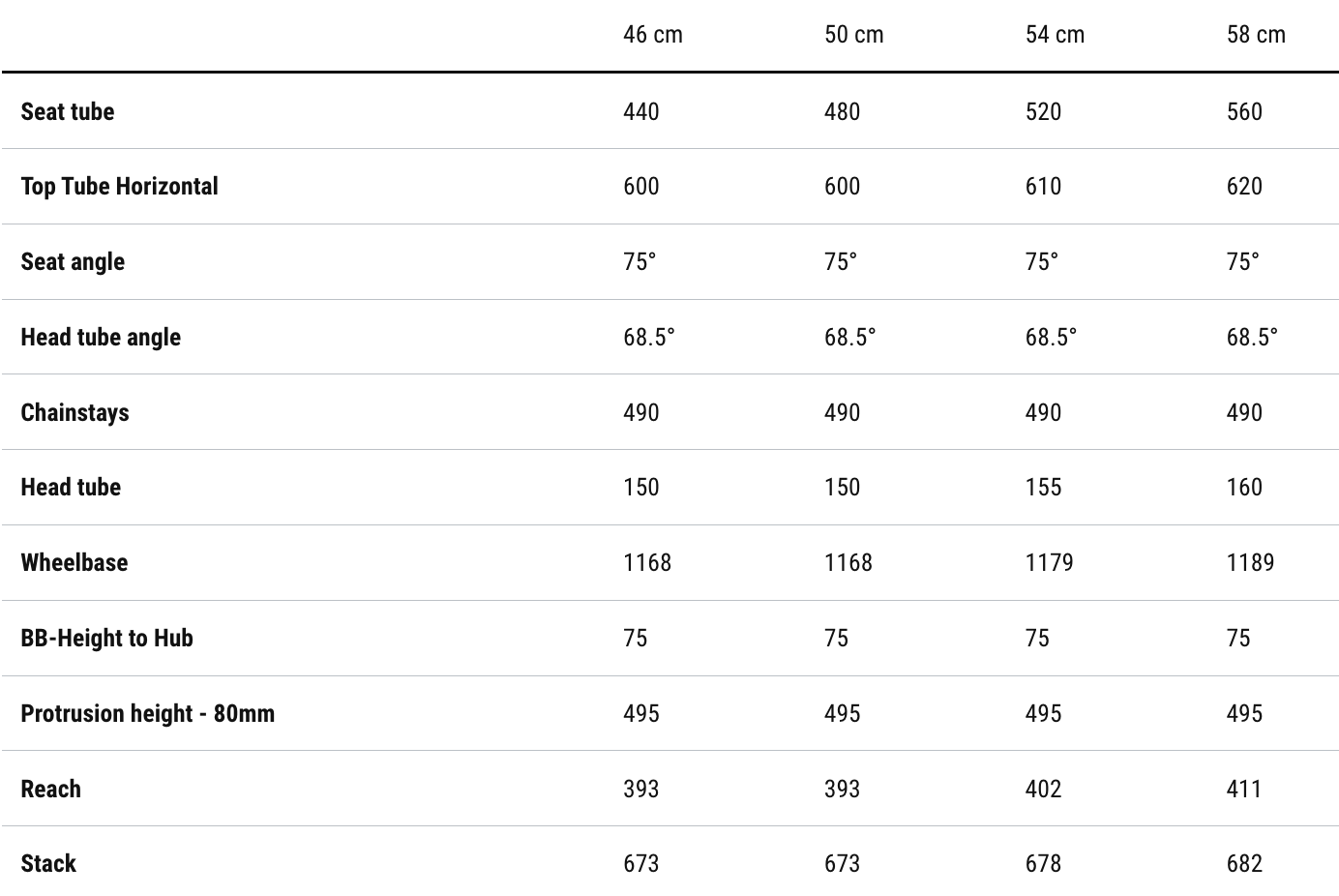The width and height of the screenshot is (1339, 896).
Task: Select the 560 seat tube value
Action: pyautogui.click(x=1244, y=111)
